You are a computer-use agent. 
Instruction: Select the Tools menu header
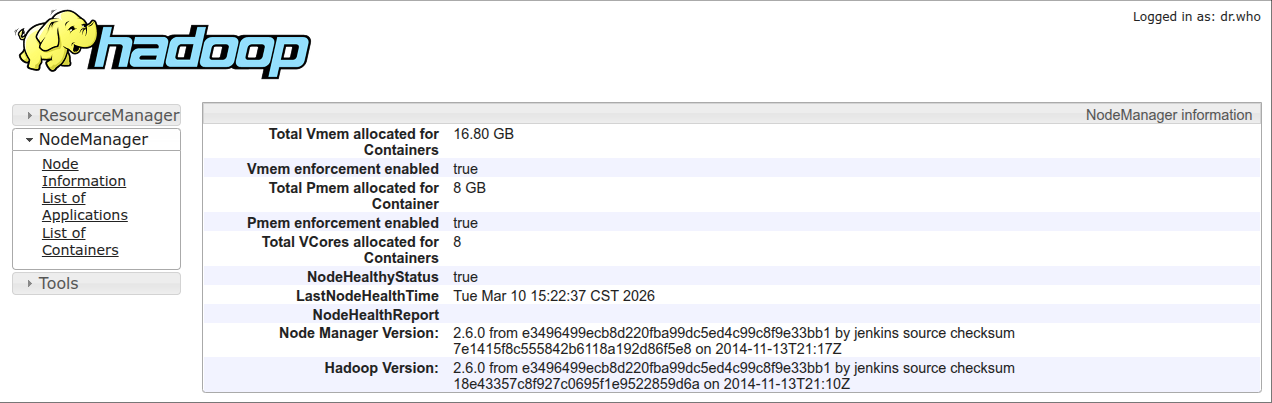[58, 284]
